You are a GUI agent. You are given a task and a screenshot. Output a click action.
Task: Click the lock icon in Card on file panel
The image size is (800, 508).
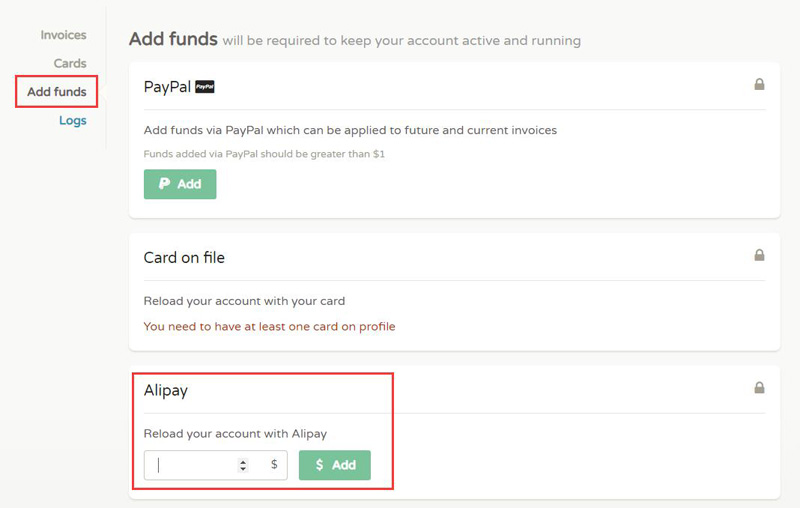(x=759, y=256)
